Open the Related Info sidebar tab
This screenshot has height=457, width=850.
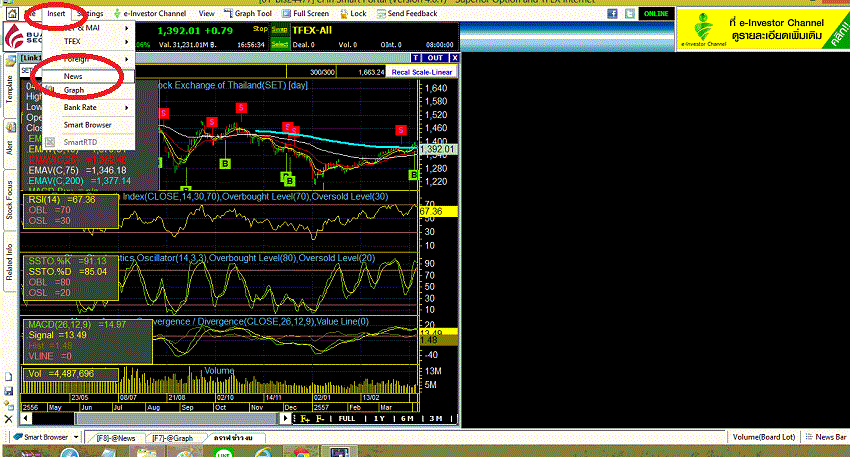coord(9,262)
